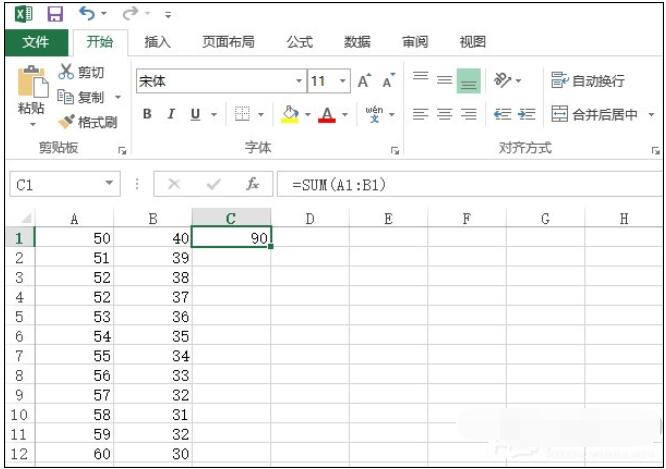Click the Save icon in quick access toolbar
The image size is (666, 469).
55,14
